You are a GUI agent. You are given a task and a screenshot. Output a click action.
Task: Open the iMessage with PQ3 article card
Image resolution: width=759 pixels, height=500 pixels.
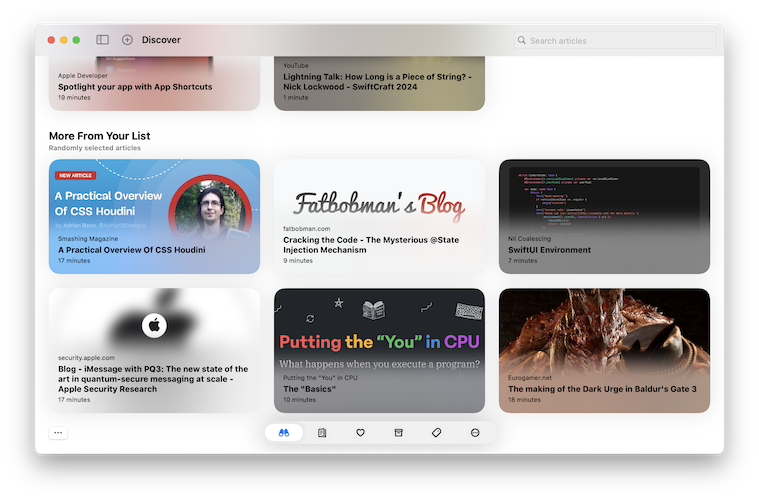click(x=154, y=350)
